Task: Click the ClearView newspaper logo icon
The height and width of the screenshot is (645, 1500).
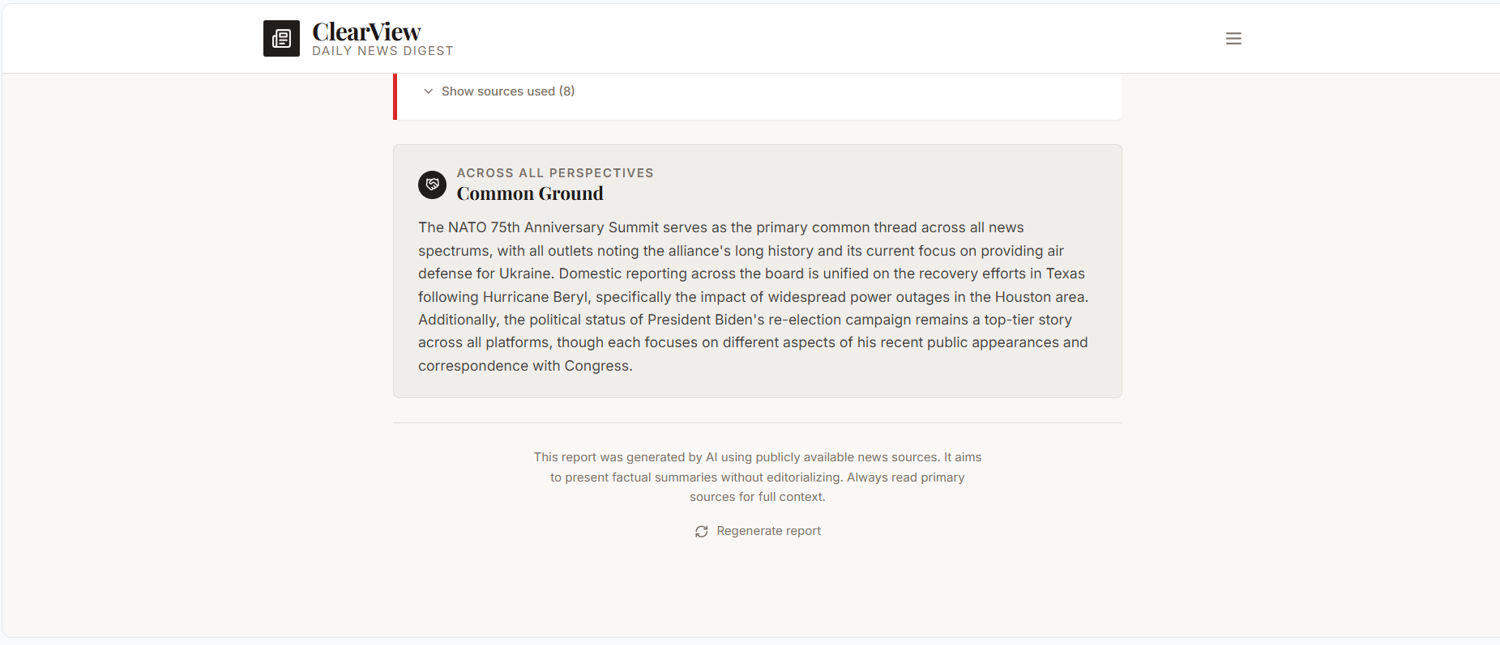Action: 281,38
